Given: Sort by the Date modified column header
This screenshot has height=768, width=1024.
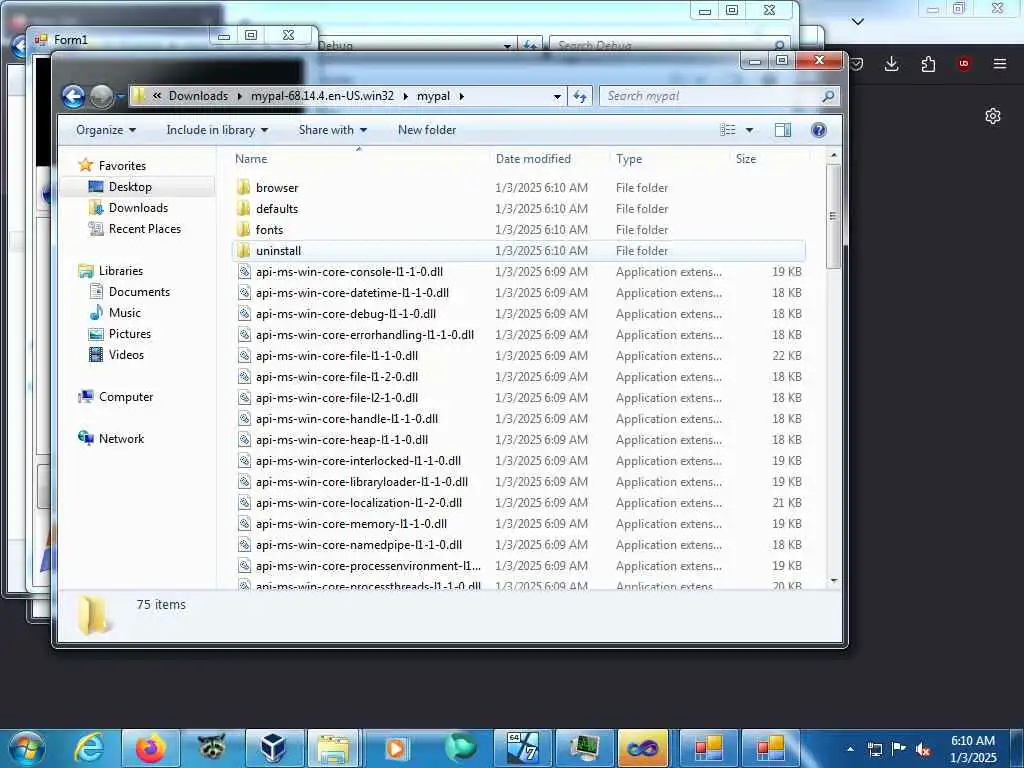Looking at the screenshot, I should coord(533,159).
